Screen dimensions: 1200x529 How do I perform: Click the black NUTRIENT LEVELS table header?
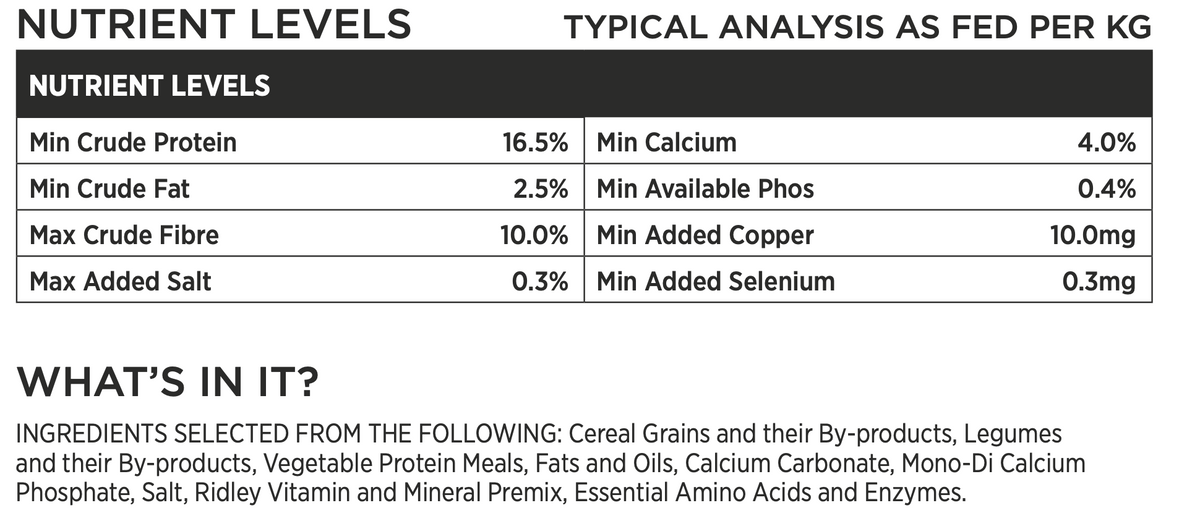(x=585, y=85)
